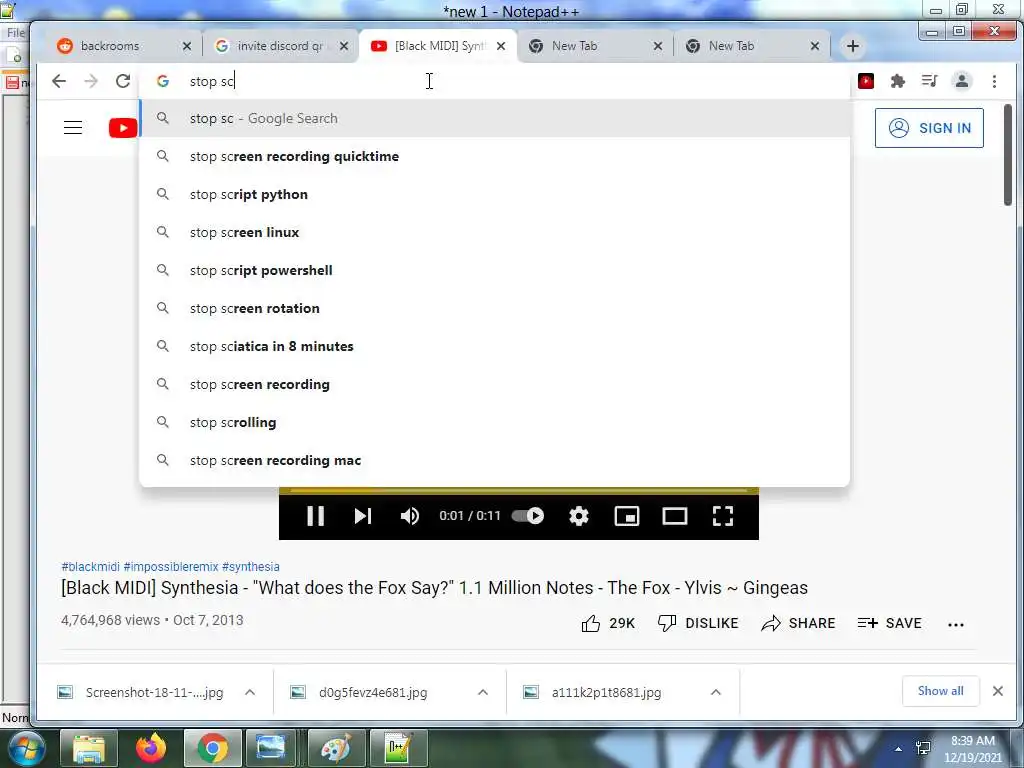Image resolution: width=1024 pixels, height=768 pixels.
Task: Close the Black MIDI tab
Action: click(501, 46)
